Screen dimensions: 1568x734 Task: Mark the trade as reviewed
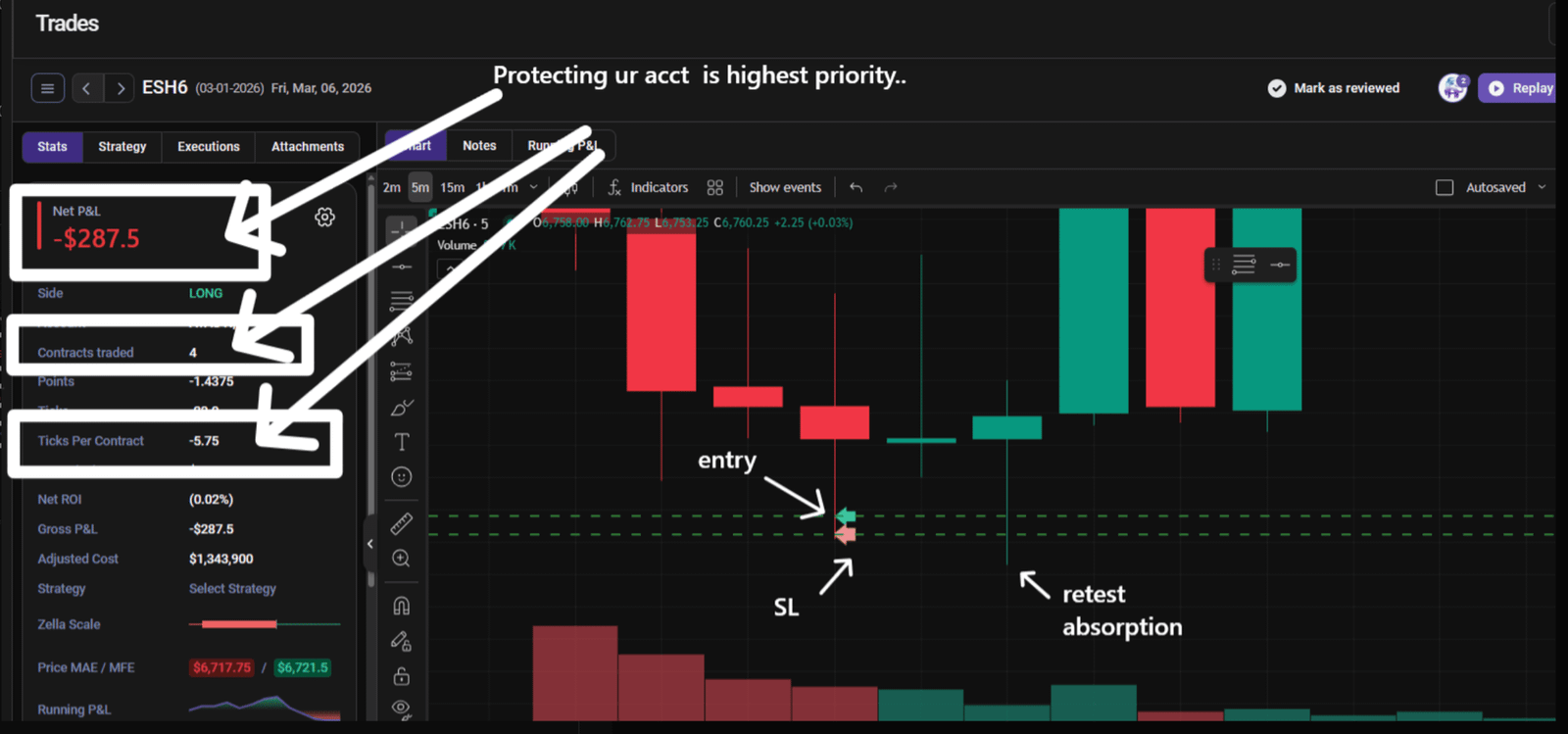(x=1334, y=88)
